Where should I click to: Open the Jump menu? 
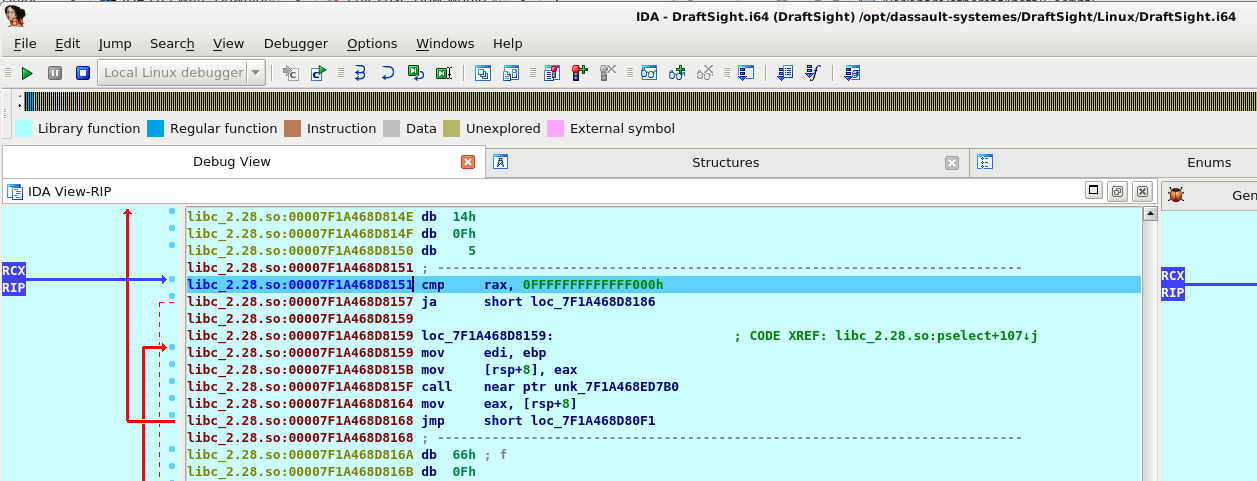tap(115, 43)
